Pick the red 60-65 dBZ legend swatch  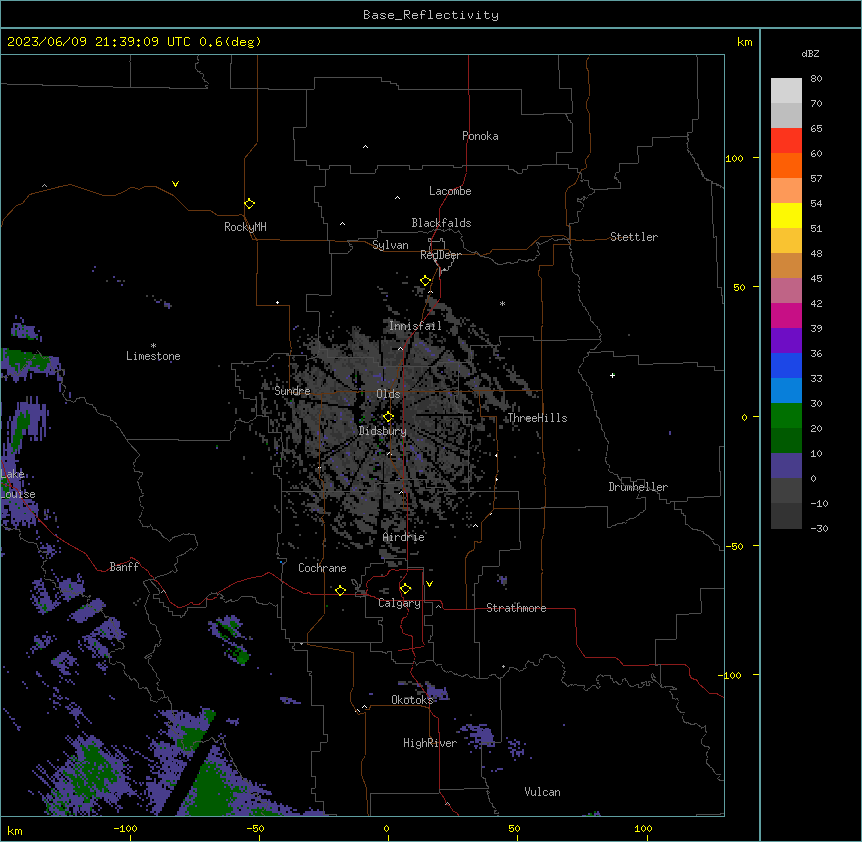(786, 141)
